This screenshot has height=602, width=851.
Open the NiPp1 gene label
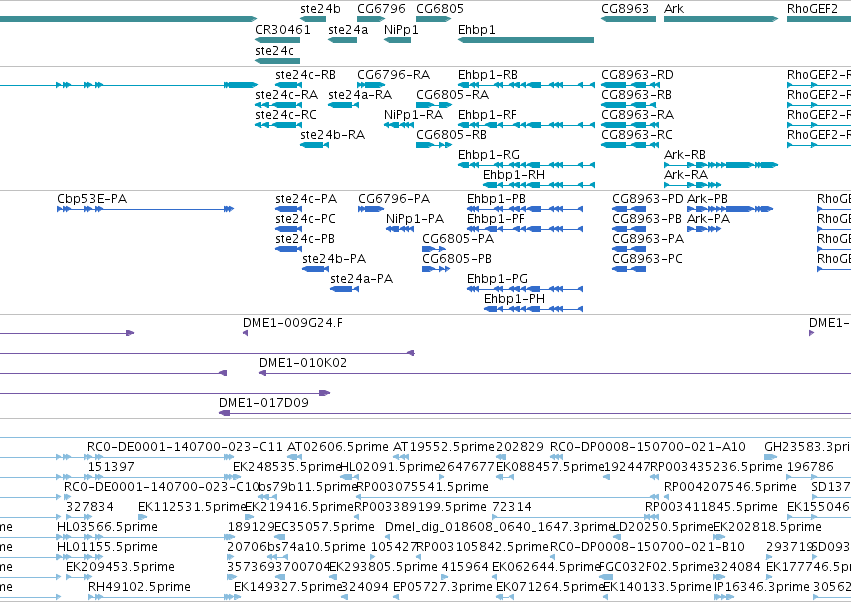(x=401, y=29)
